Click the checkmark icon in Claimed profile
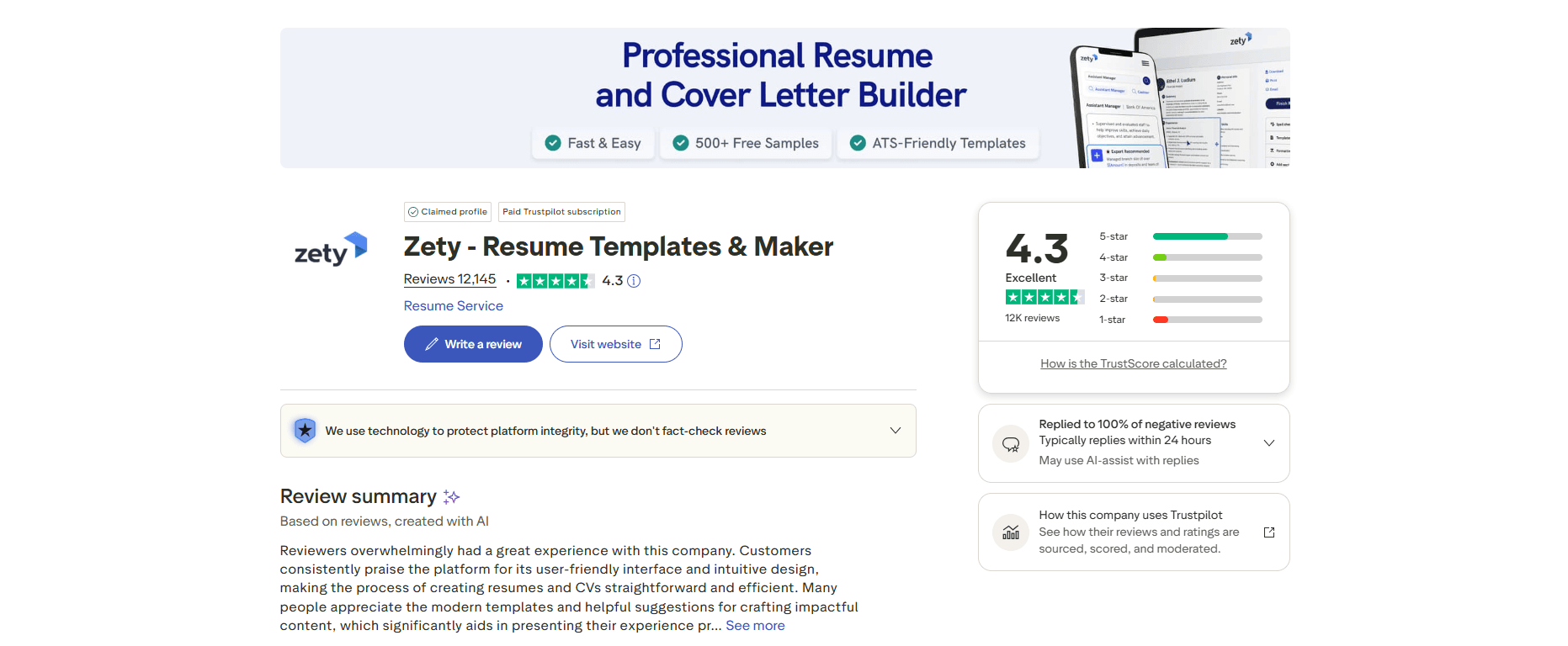 (413, 212)
